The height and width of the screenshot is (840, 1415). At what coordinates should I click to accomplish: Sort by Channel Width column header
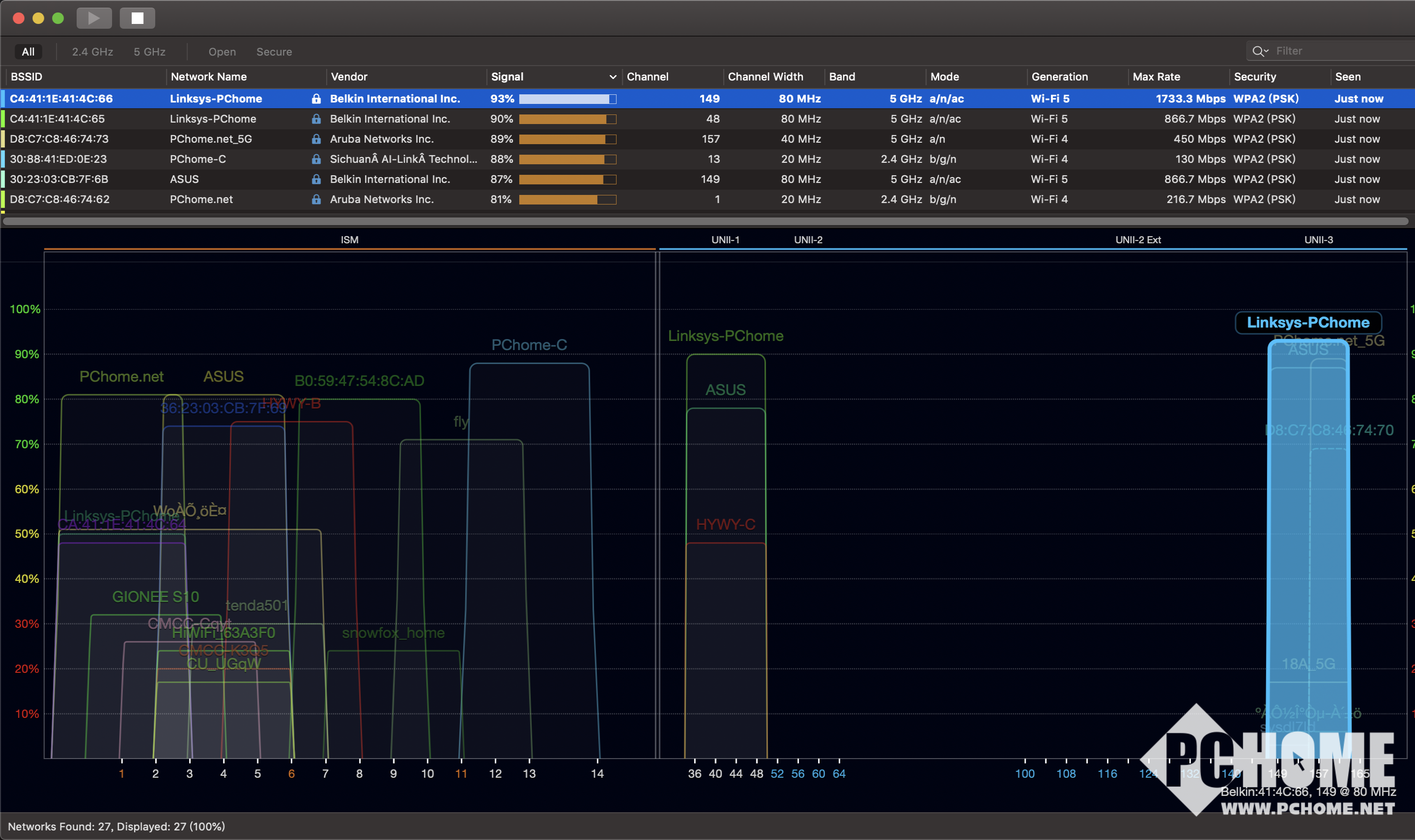pos(774,77)
